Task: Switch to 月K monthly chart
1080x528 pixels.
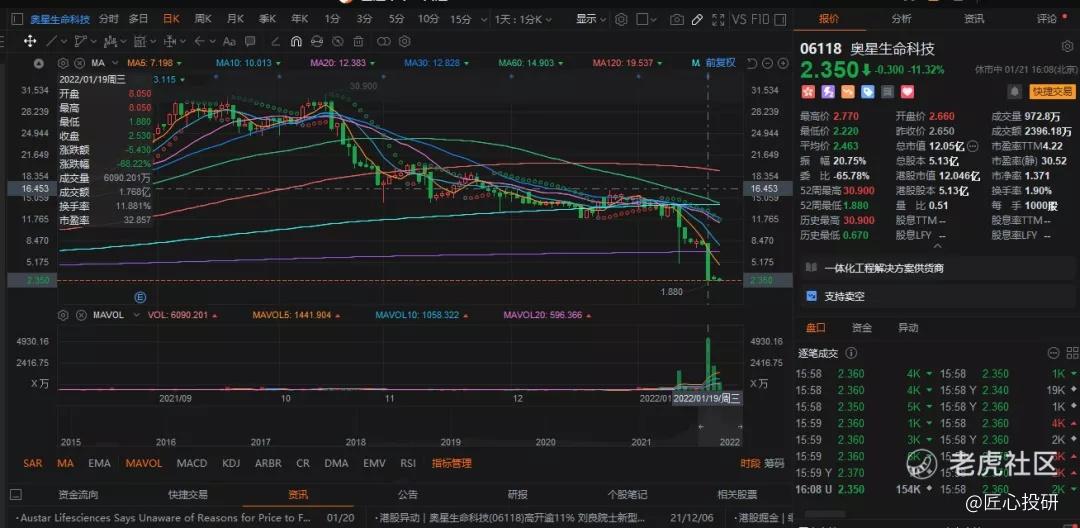Action: pyautogui.click(x=235, y=19)
